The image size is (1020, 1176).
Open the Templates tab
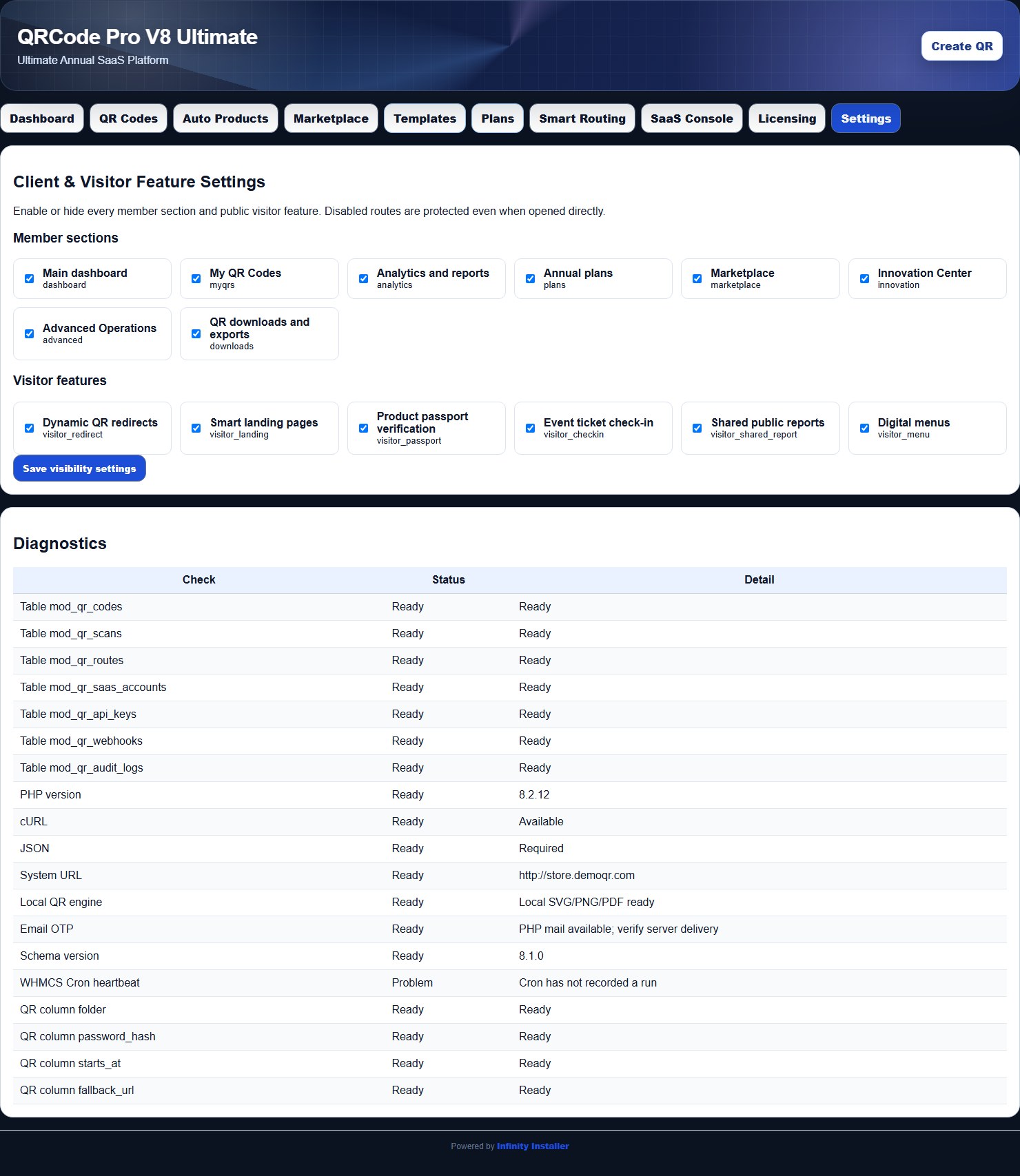[x=425, y=118]
